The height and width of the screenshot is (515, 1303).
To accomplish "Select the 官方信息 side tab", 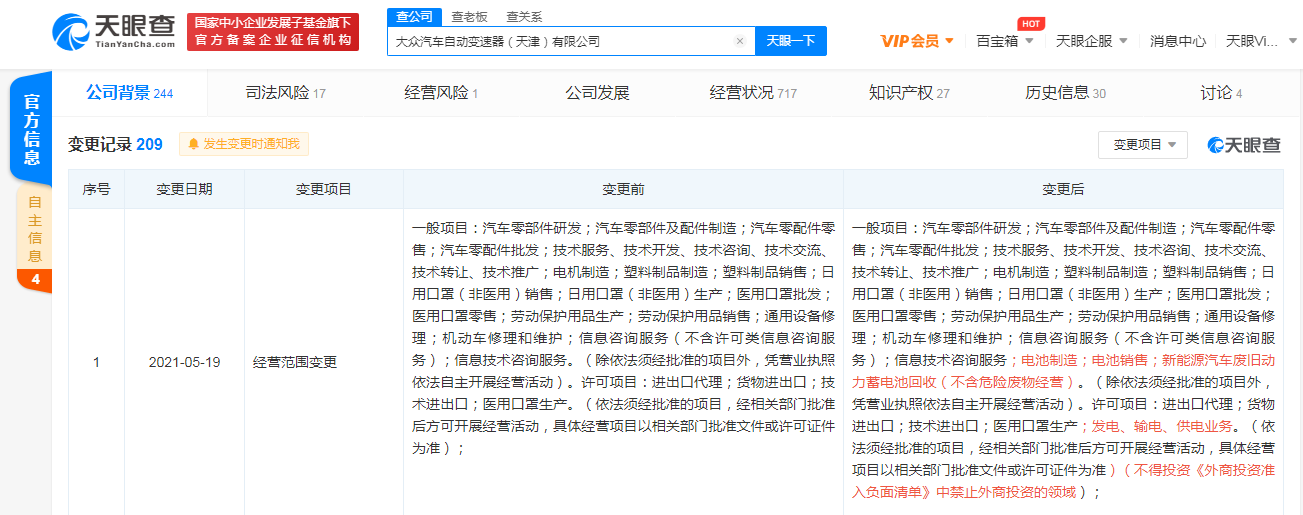I will pyautogui.click(x=31, y=129).
